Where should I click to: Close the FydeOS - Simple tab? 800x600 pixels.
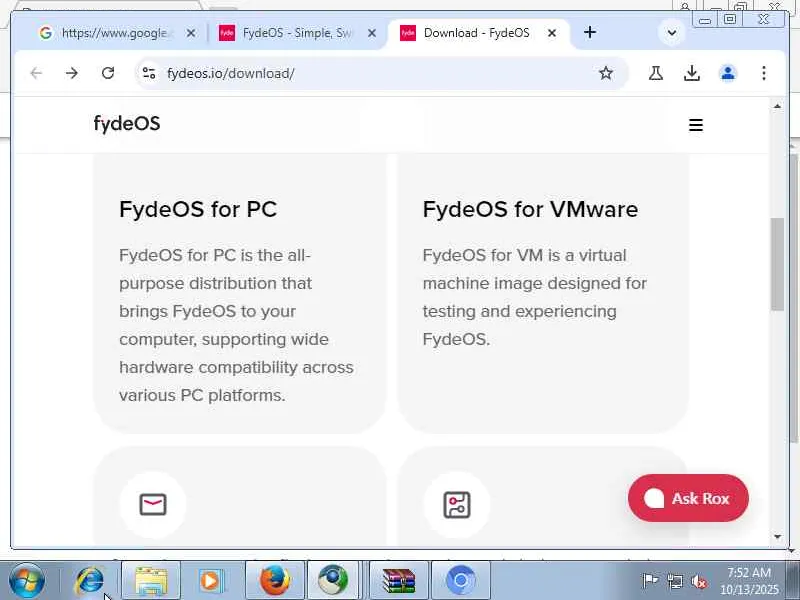point(372,33)
